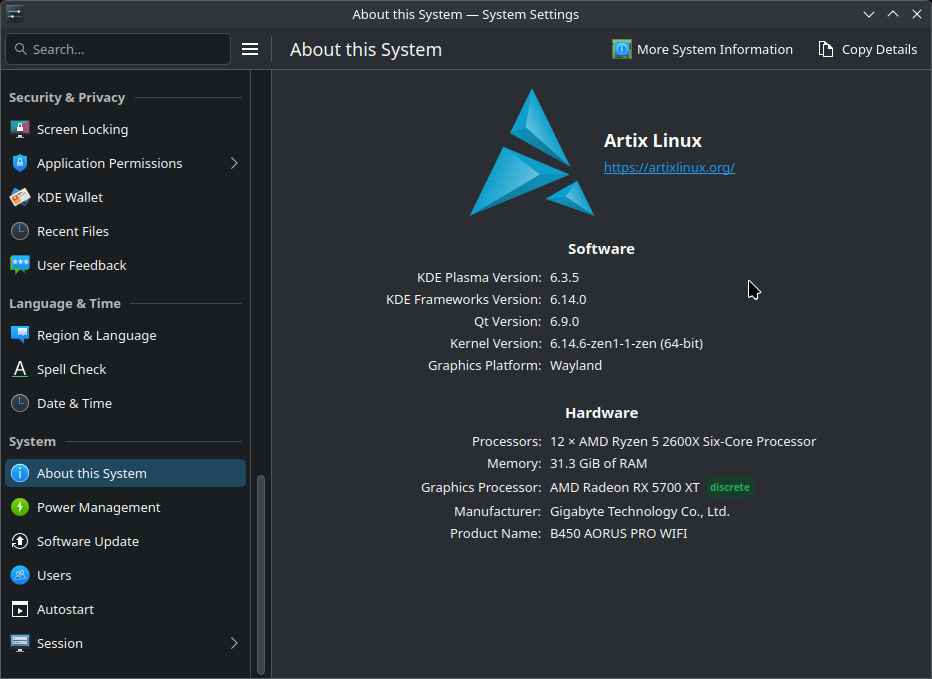This screenshot has height=679, width=932.
Task: Click the Hardware section heading
Action: 602,413
